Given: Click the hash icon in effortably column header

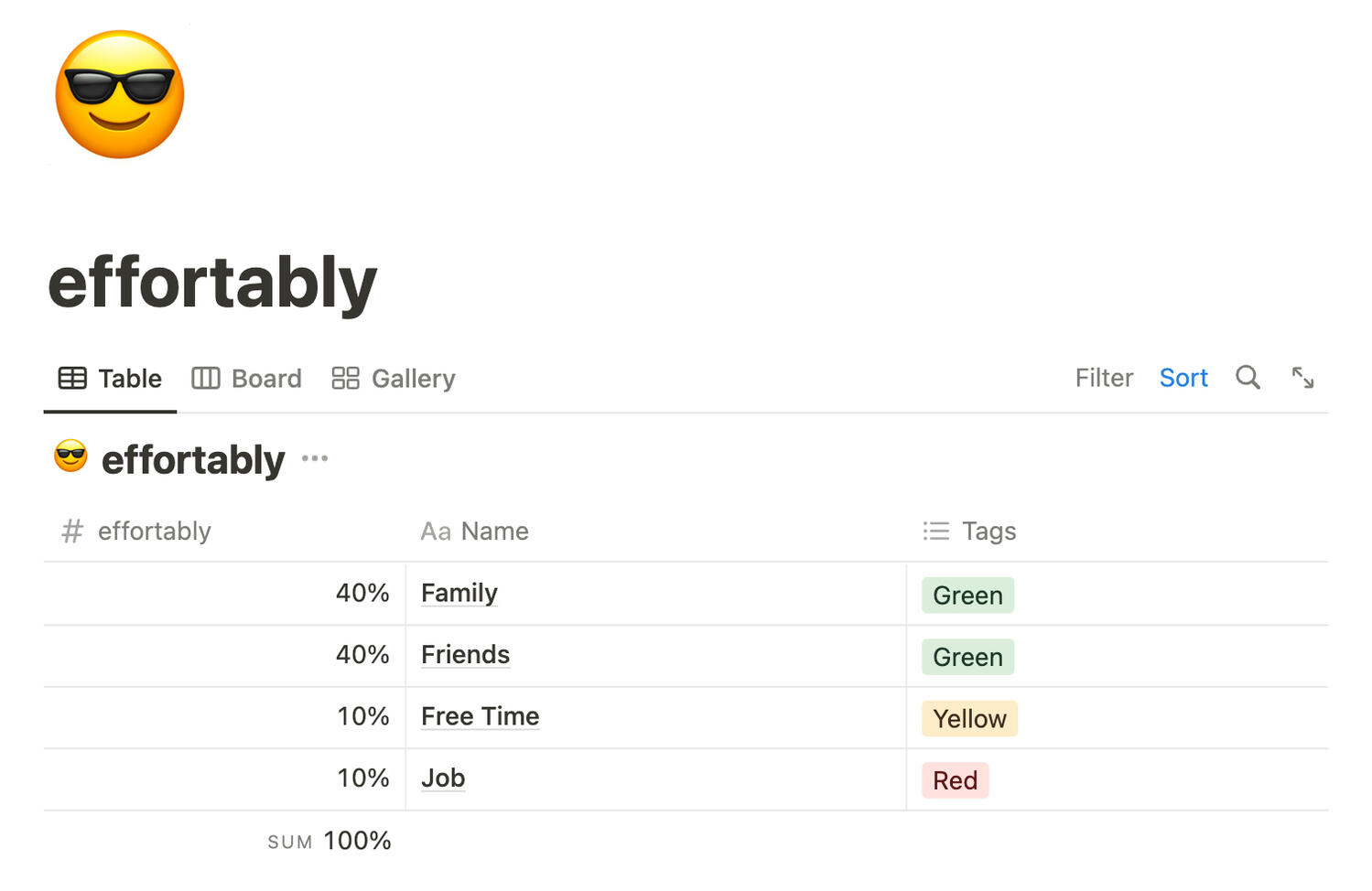Looking at the screenshot, I should click(72, 531).
